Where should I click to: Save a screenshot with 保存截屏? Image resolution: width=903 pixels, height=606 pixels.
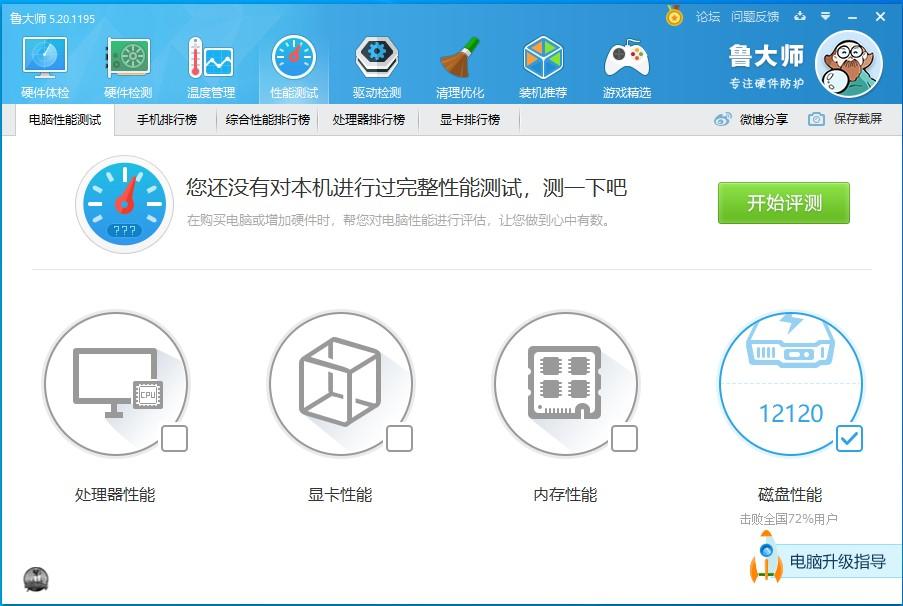click(848, 119)
